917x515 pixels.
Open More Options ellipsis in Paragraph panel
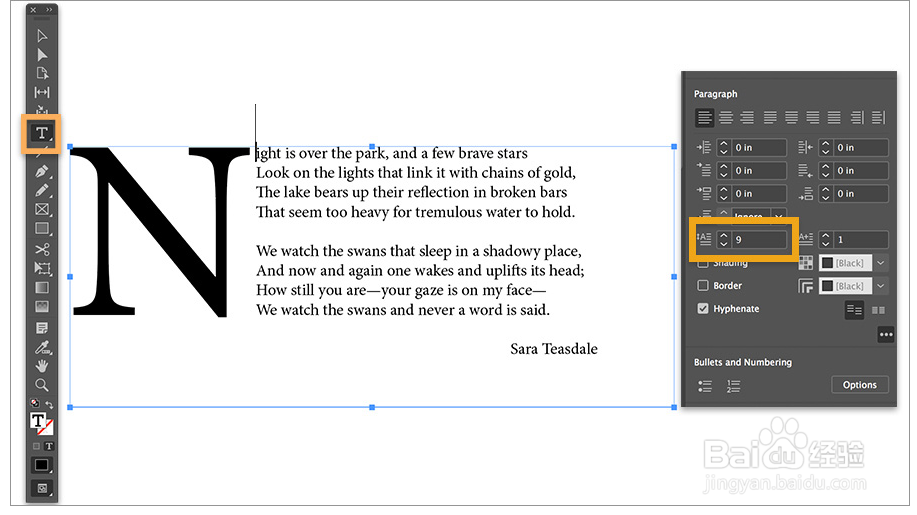(886, 335)
